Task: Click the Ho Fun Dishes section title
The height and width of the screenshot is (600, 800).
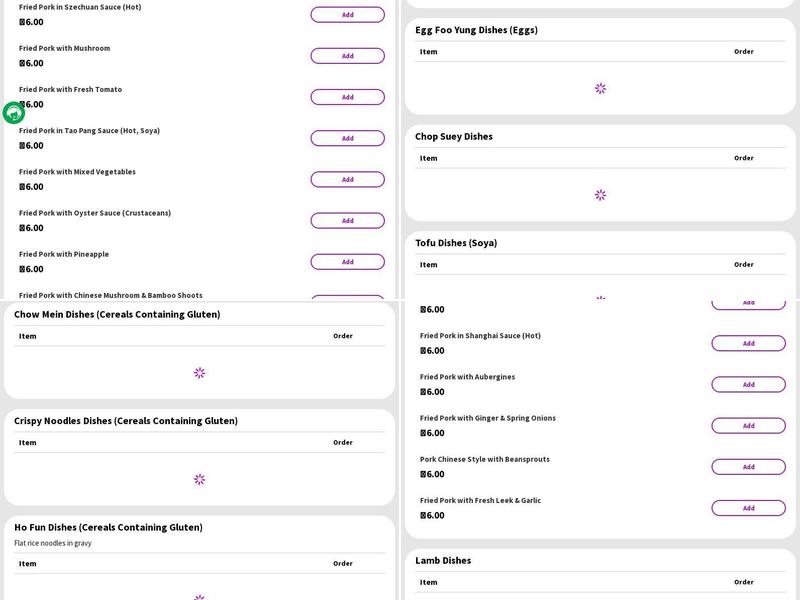Action: (x=108, y=527)
